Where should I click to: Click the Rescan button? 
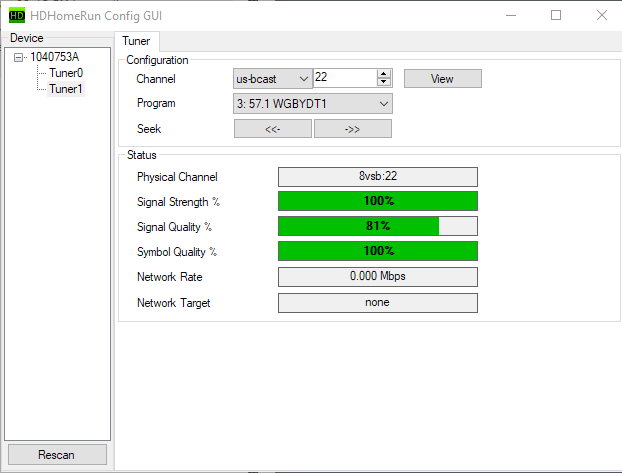click(56, 455)
